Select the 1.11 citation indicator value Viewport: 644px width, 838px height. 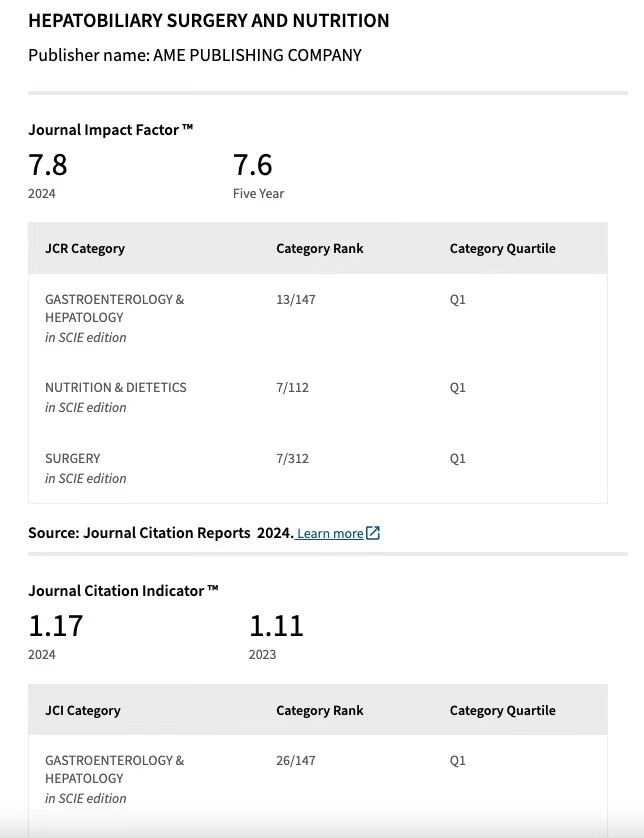pyautogui.click(x=276, y=626)
